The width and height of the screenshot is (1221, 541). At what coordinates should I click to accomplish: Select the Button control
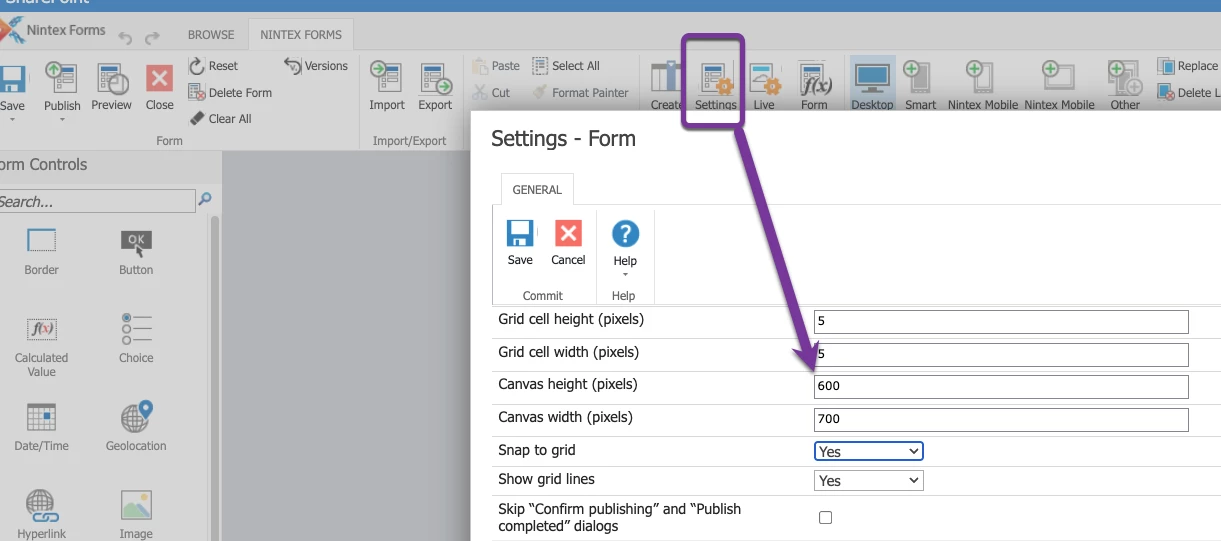(136, 251)
